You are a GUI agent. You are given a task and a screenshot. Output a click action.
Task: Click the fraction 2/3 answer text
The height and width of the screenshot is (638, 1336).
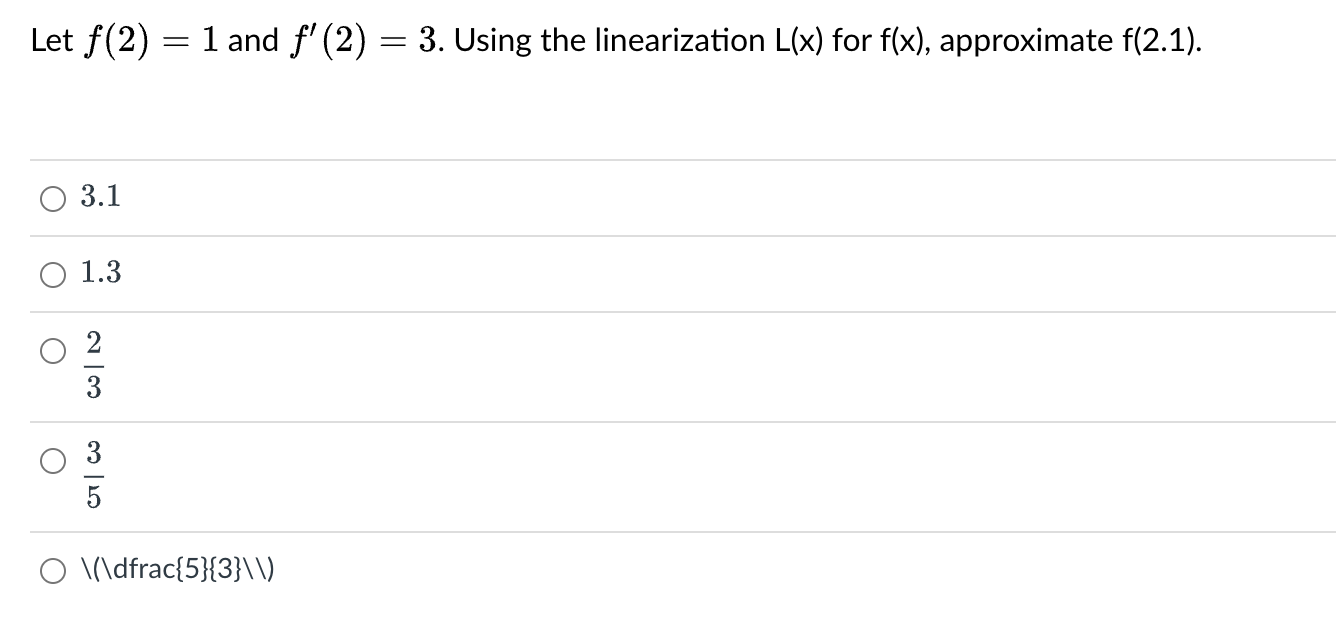(x=92, y=365)
